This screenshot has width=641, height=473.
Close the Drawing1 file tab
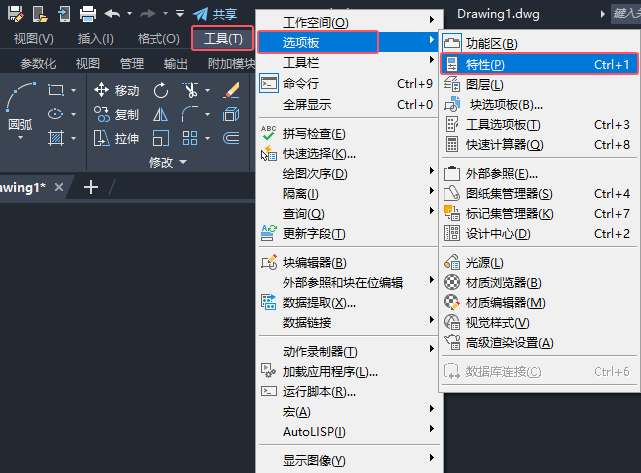59,187
